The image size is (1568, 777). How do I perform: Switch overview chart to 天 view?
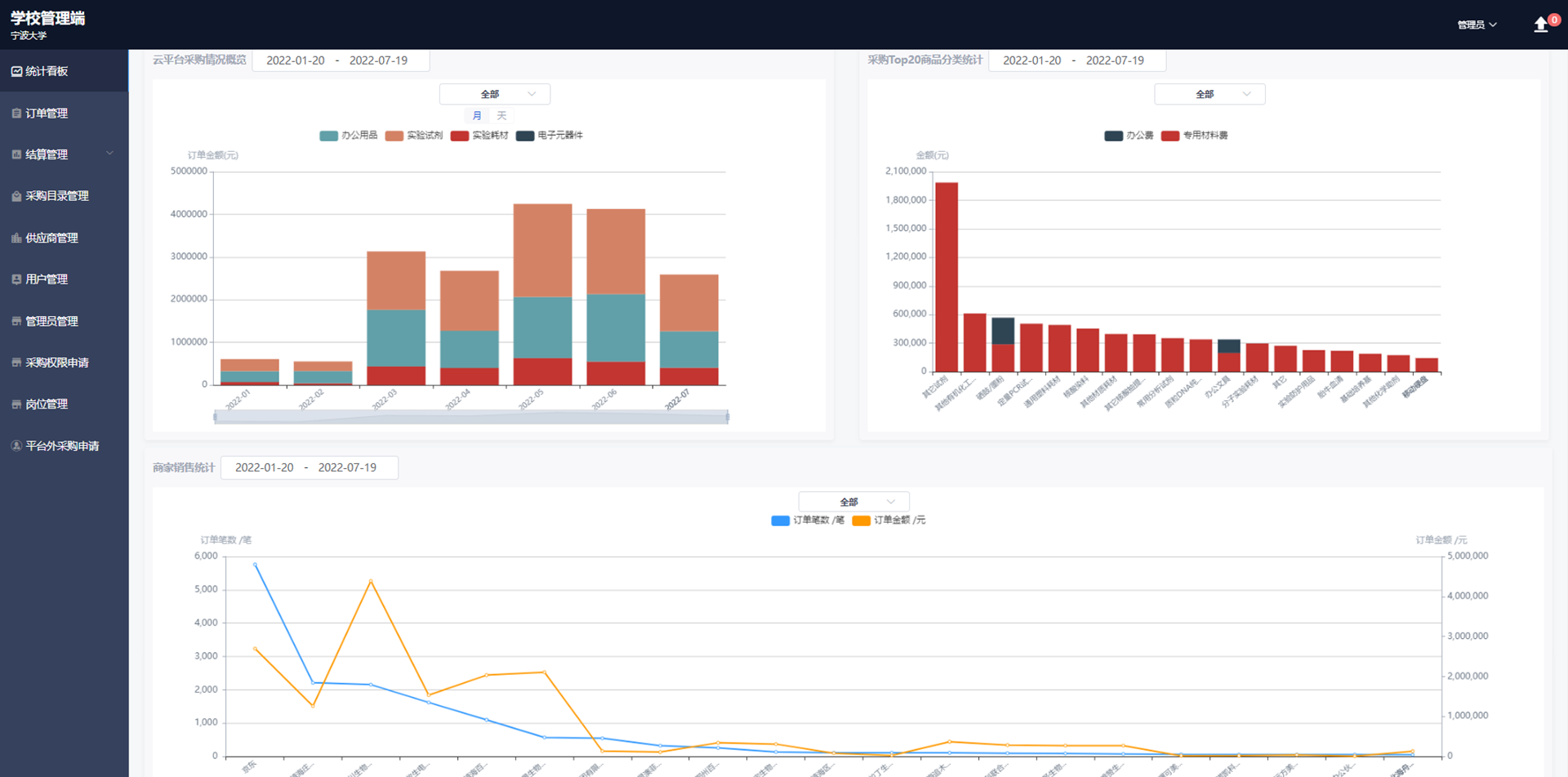point(501,116)
